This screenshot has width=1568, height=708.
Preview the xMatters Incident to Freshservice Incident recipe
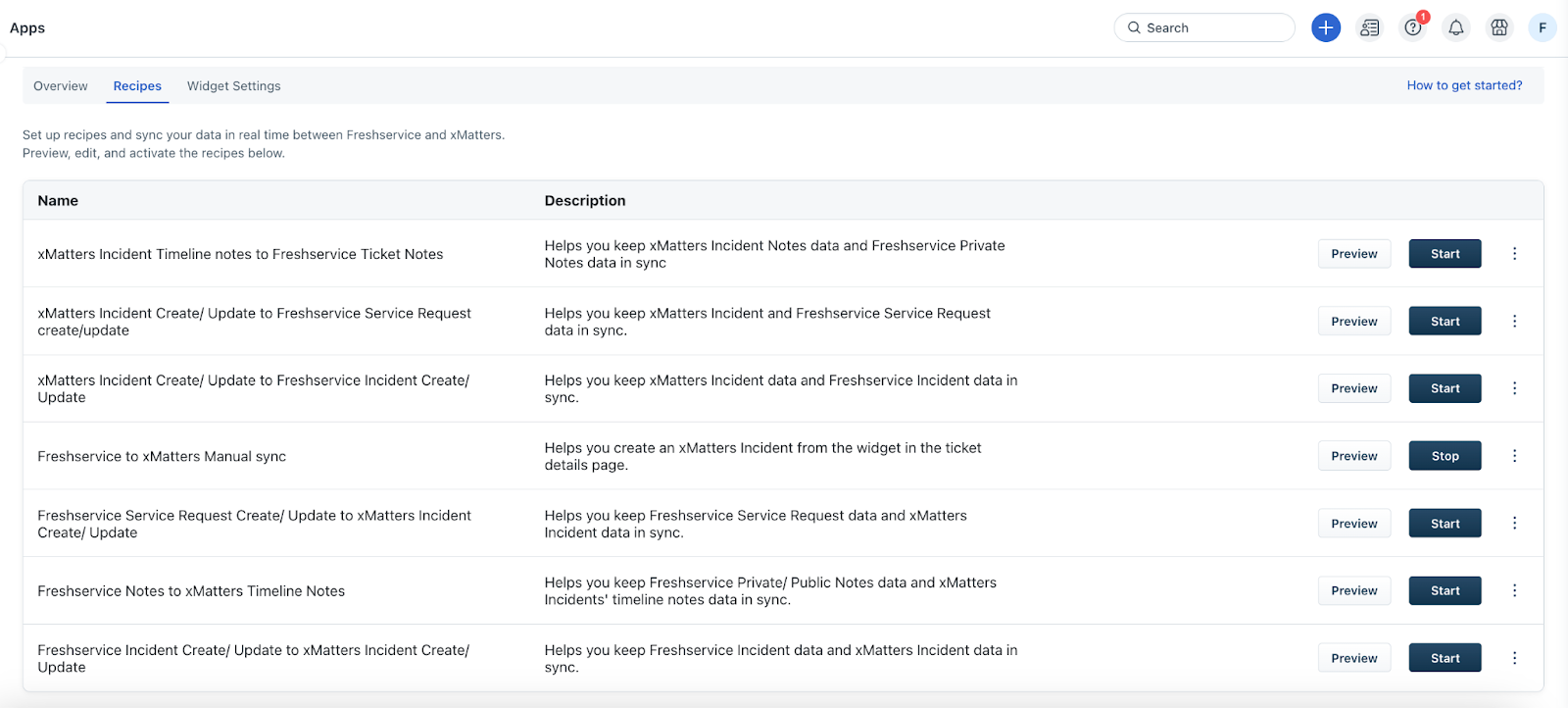point(1354,388)
